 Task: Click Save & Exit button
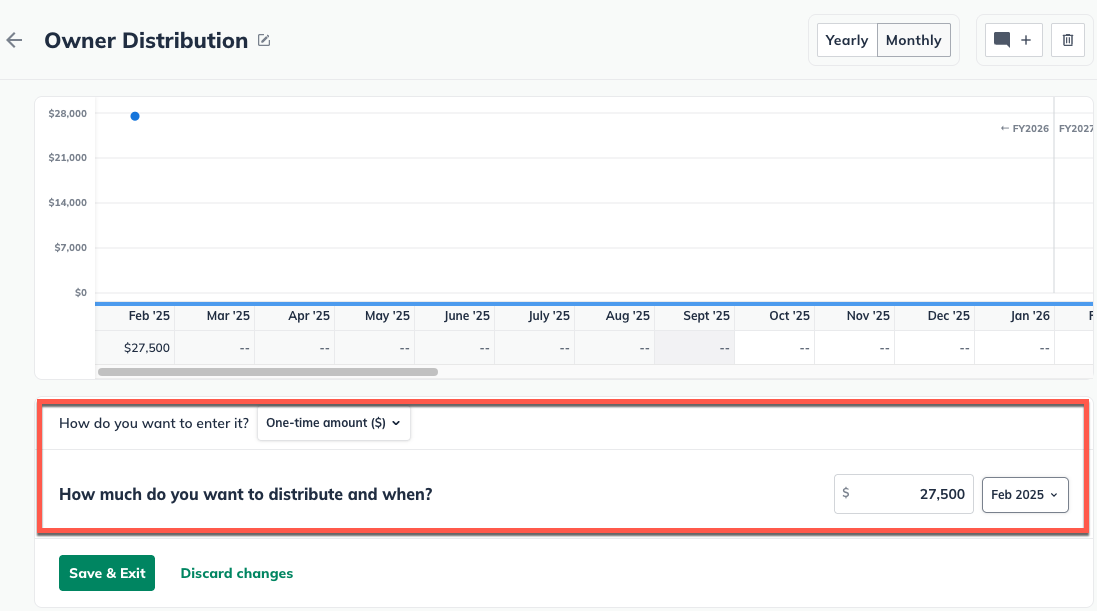tap(107, 573)
